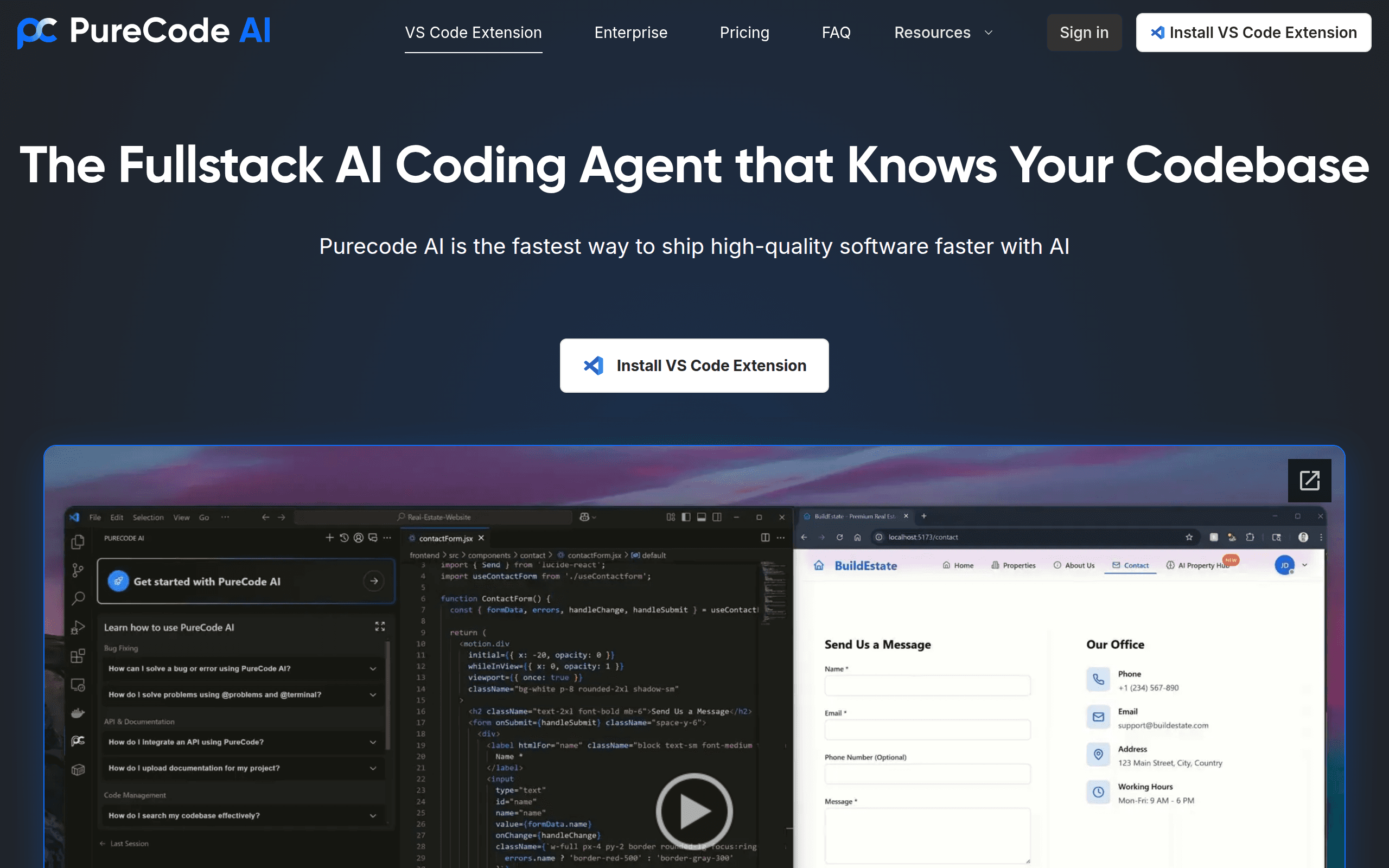The image size is (1389, 868).
Task: Open the Docker whale icon in activity bar
Action: click(78, 712)
